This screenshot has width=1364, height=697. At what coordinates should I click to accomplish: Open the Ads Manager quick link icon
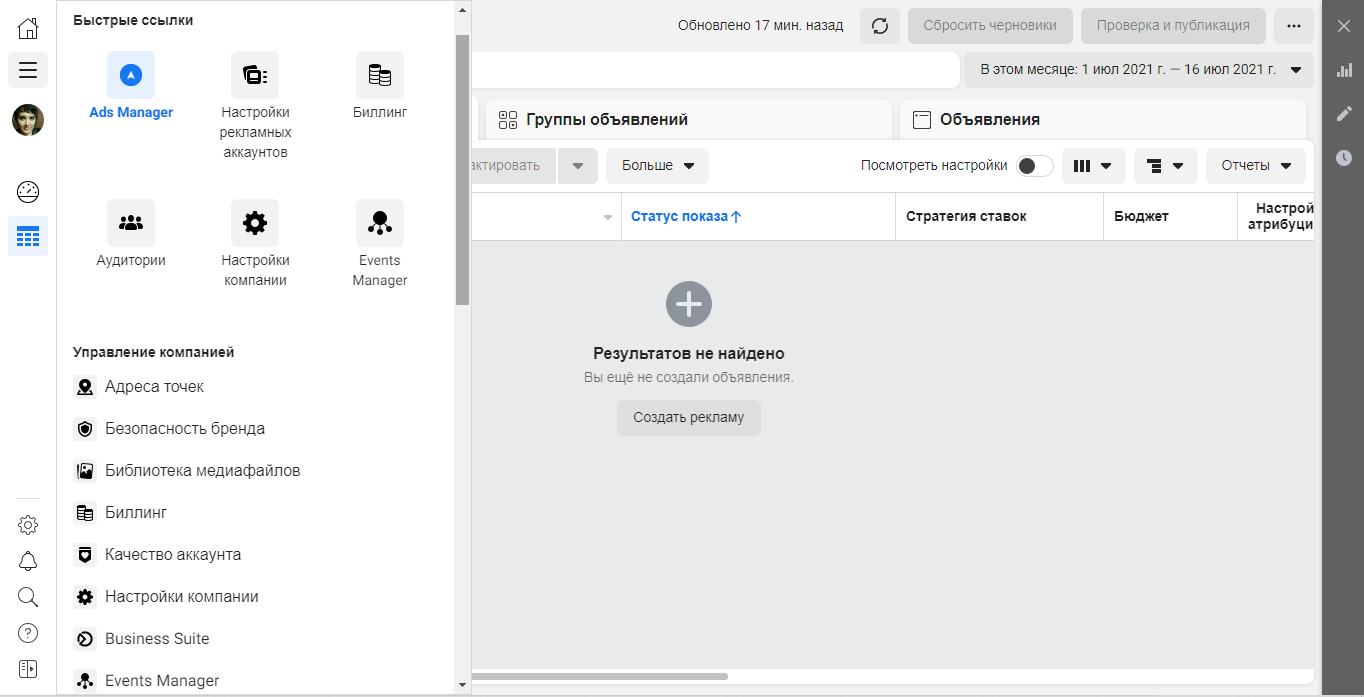(131, 75)
